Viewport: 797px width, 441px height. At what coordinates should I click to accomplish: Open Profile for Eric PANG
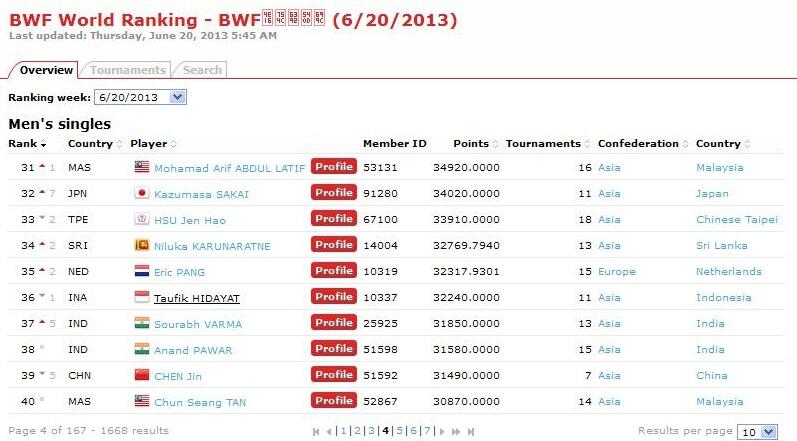click(334, 270)
